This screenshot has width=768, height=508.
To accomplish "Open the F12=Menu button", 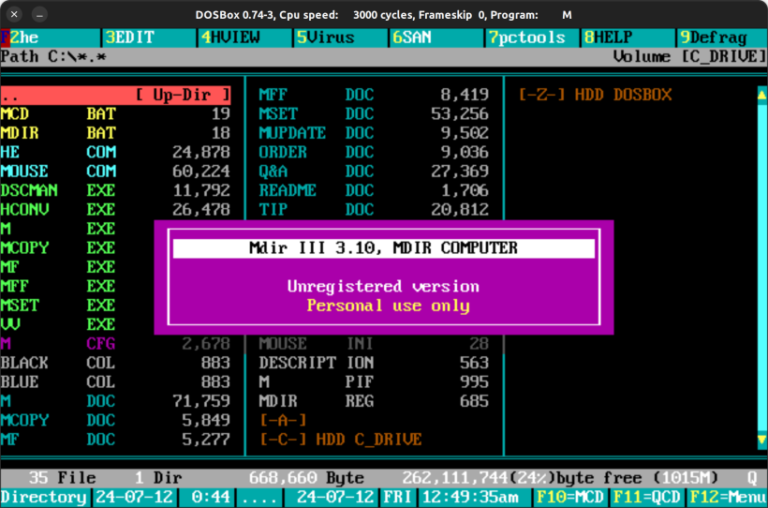I will click(727, 497).
